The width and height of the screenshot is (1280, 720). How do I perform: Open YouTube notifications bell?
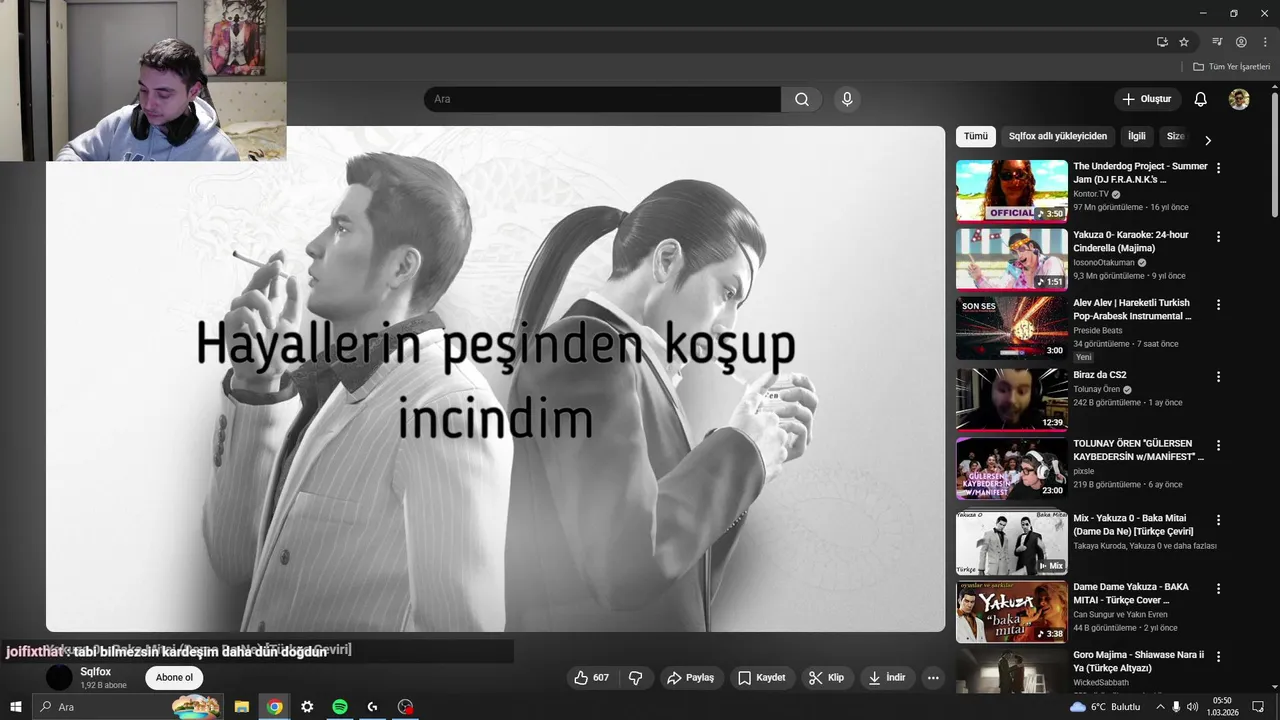pos(1201,99)
